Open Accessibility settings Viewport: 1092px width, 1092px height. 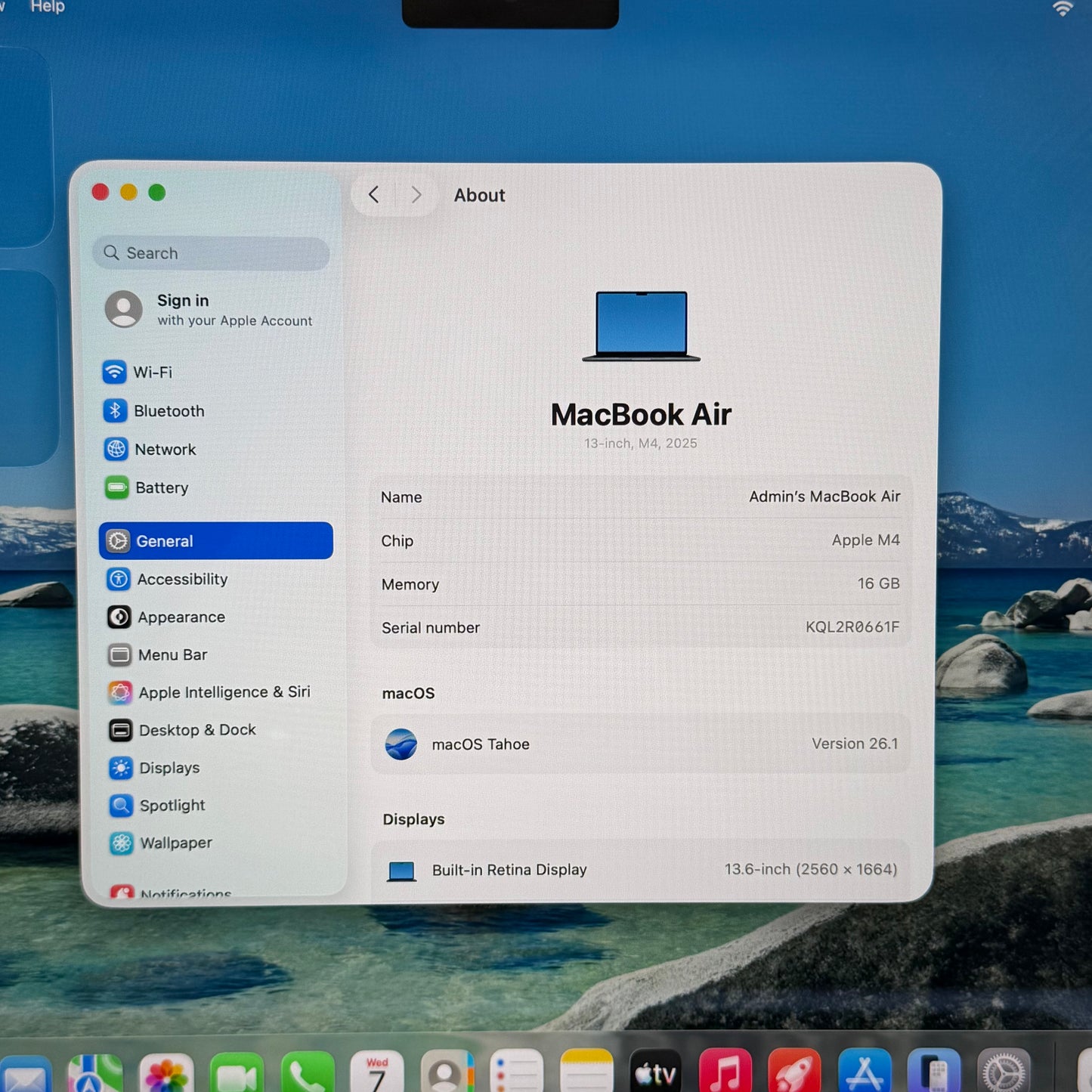(x=181, y=579)
